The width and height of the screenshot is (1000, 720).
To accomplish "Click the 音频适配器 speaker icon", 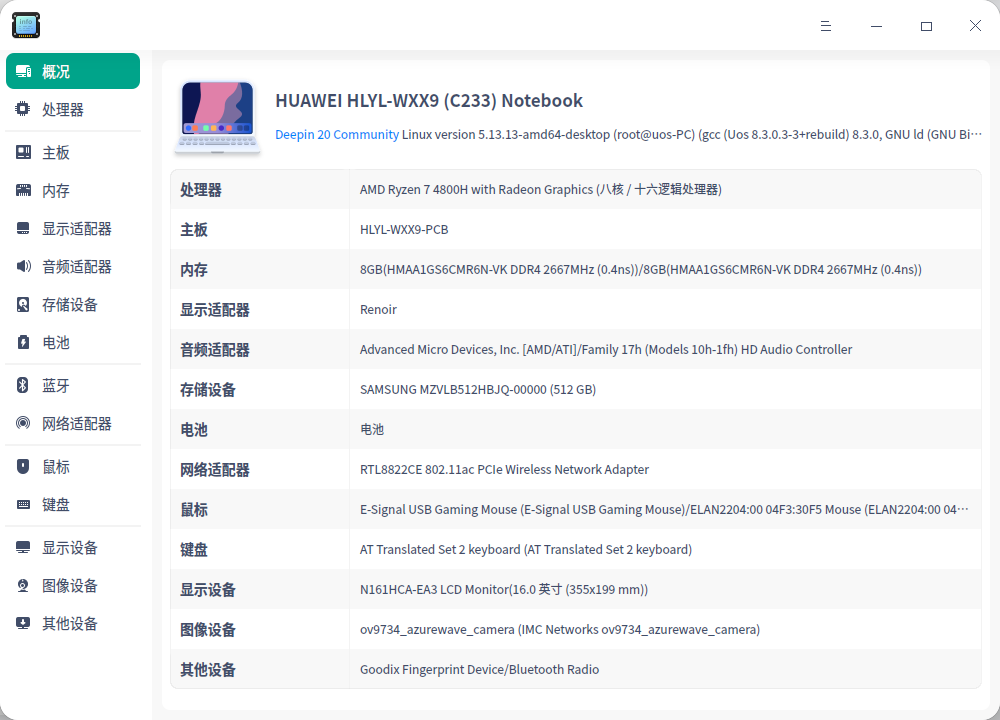I will pyautogui.click(x=23, y=266).
